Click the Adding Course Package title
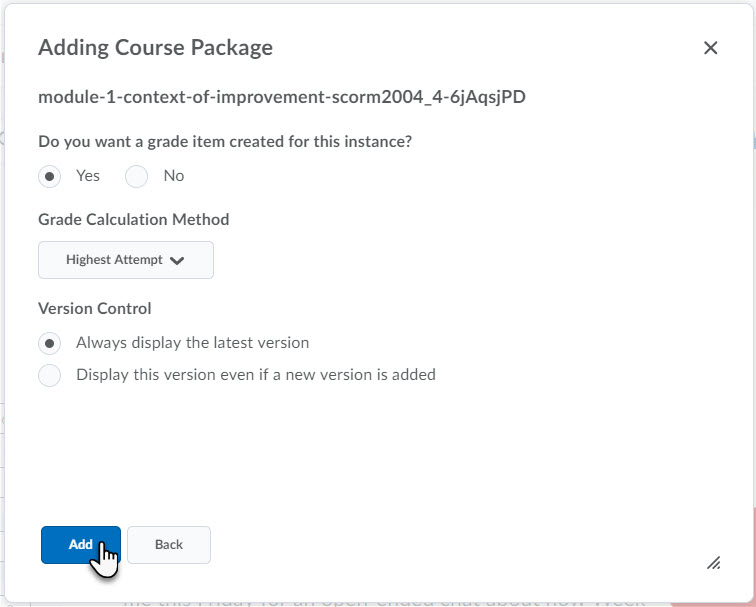Viewport: 756px width, 607px height. click(155, 47)
